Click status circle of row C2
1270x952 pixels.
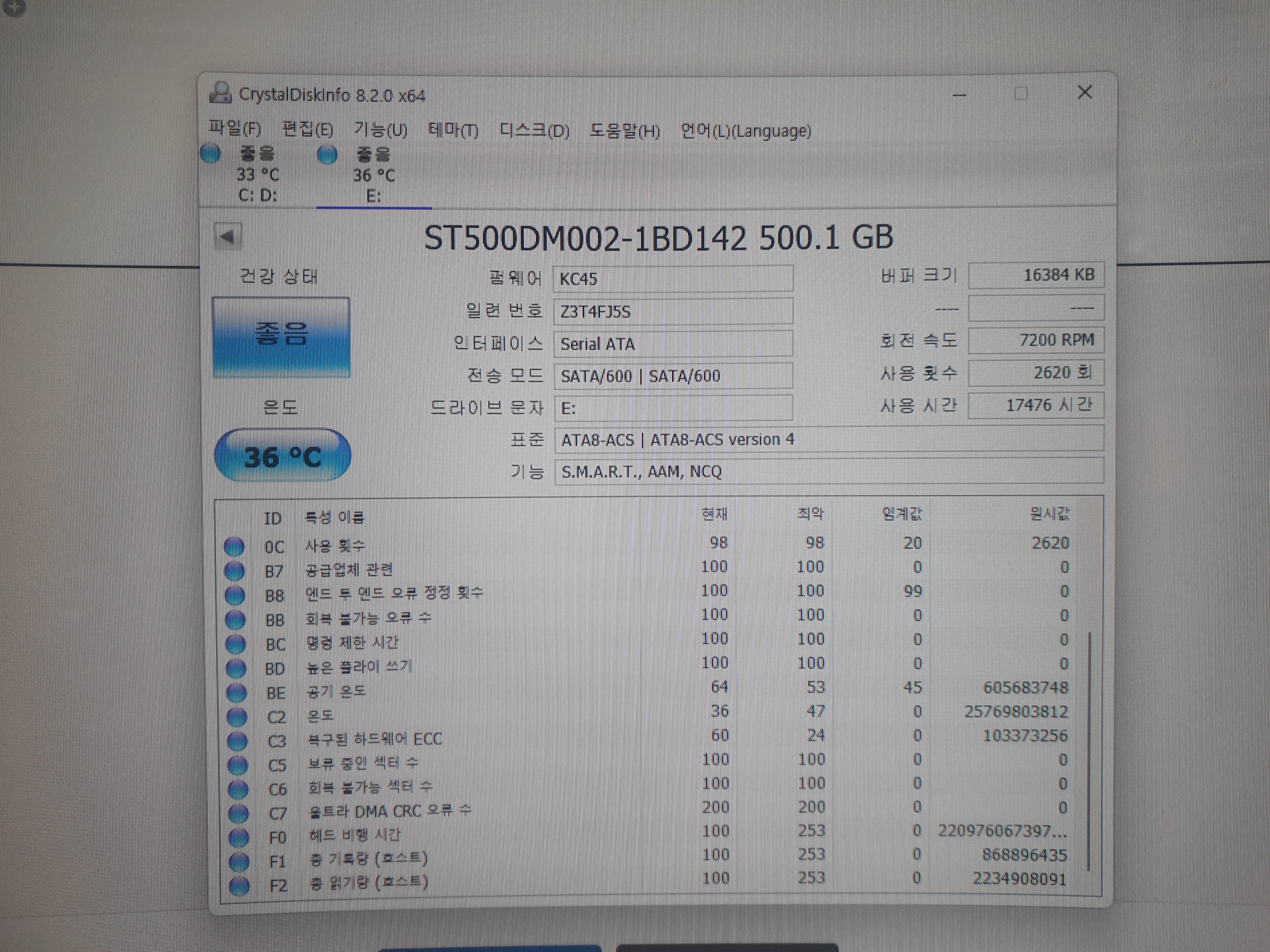pos(237,717)
